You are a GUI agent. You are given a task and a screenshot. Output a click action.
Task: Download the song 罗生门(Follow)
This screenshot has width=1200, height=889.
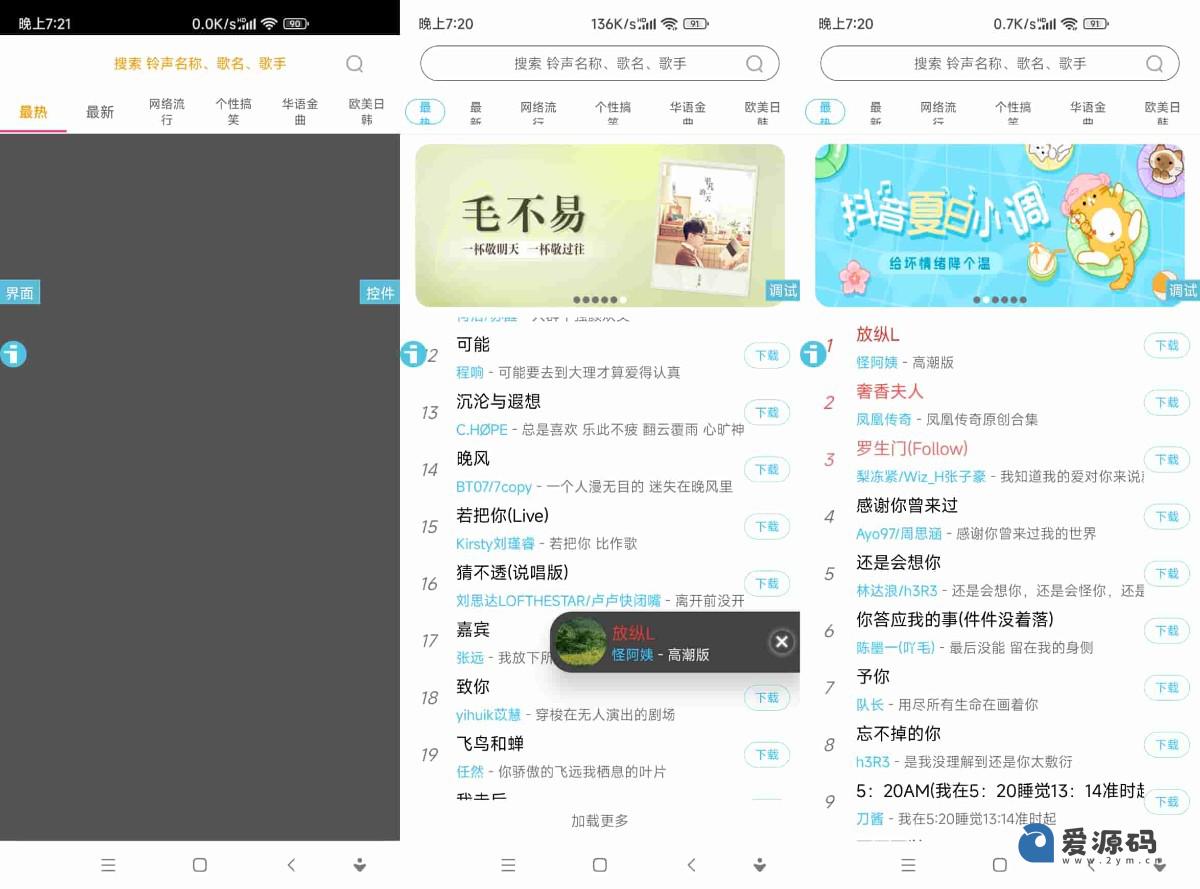tap(1167, 459)
